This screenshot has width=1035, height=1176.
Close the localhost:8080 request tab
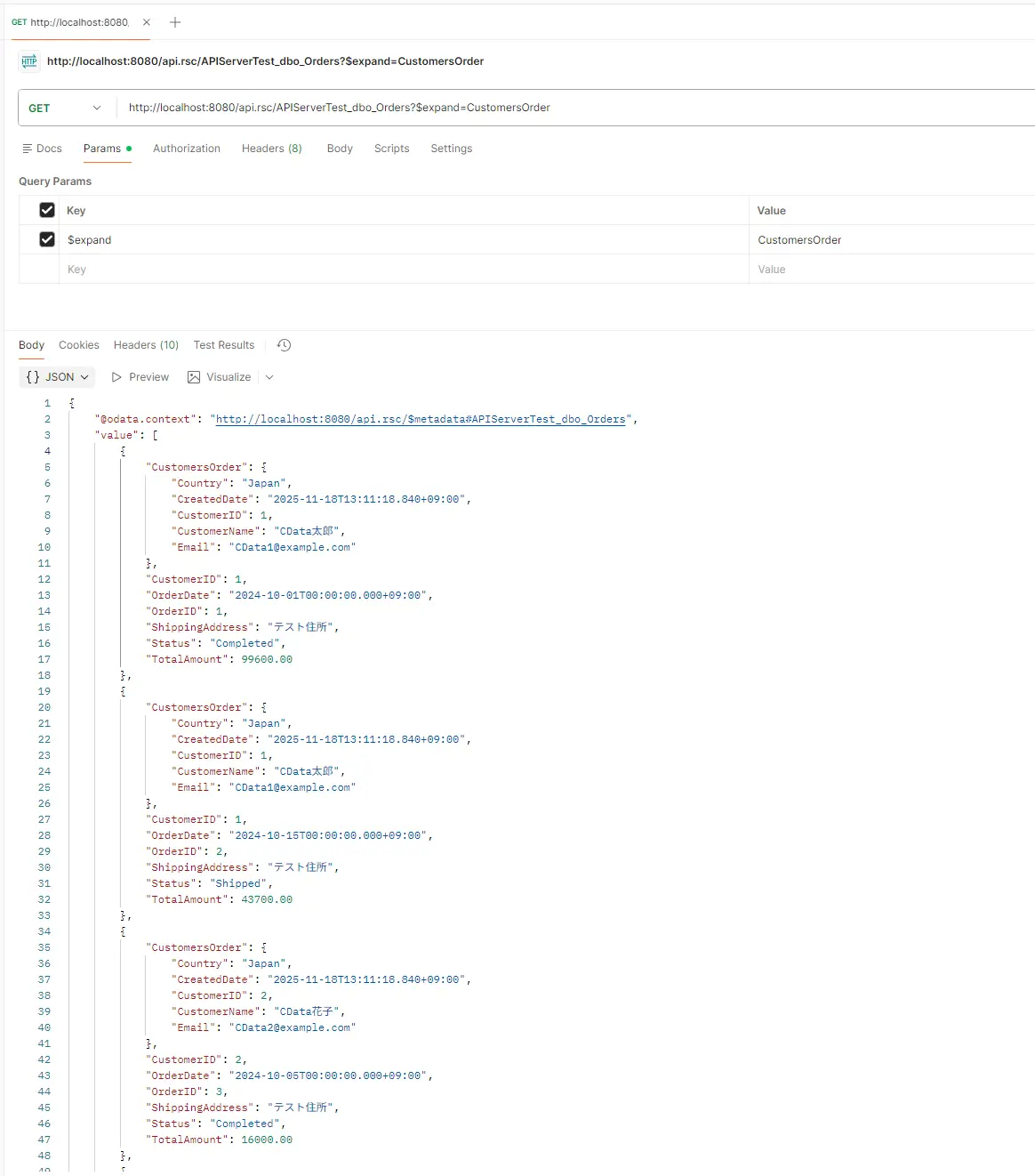coord(147,22)
